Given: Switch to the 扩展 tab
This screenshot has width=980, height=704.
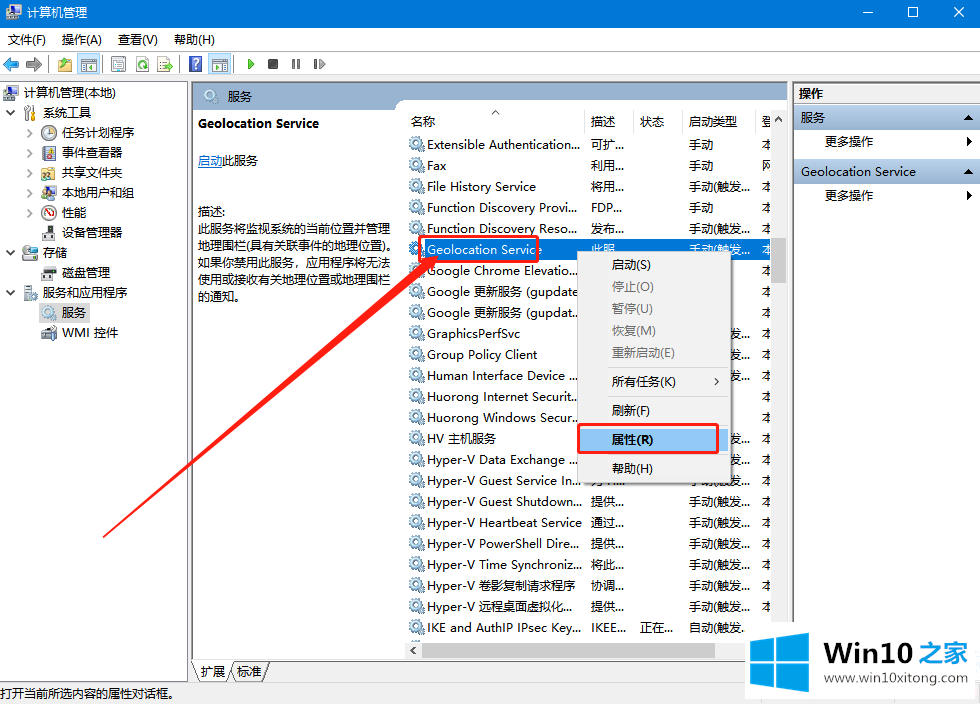Looking at the screenshot, I should click(212, 671).
